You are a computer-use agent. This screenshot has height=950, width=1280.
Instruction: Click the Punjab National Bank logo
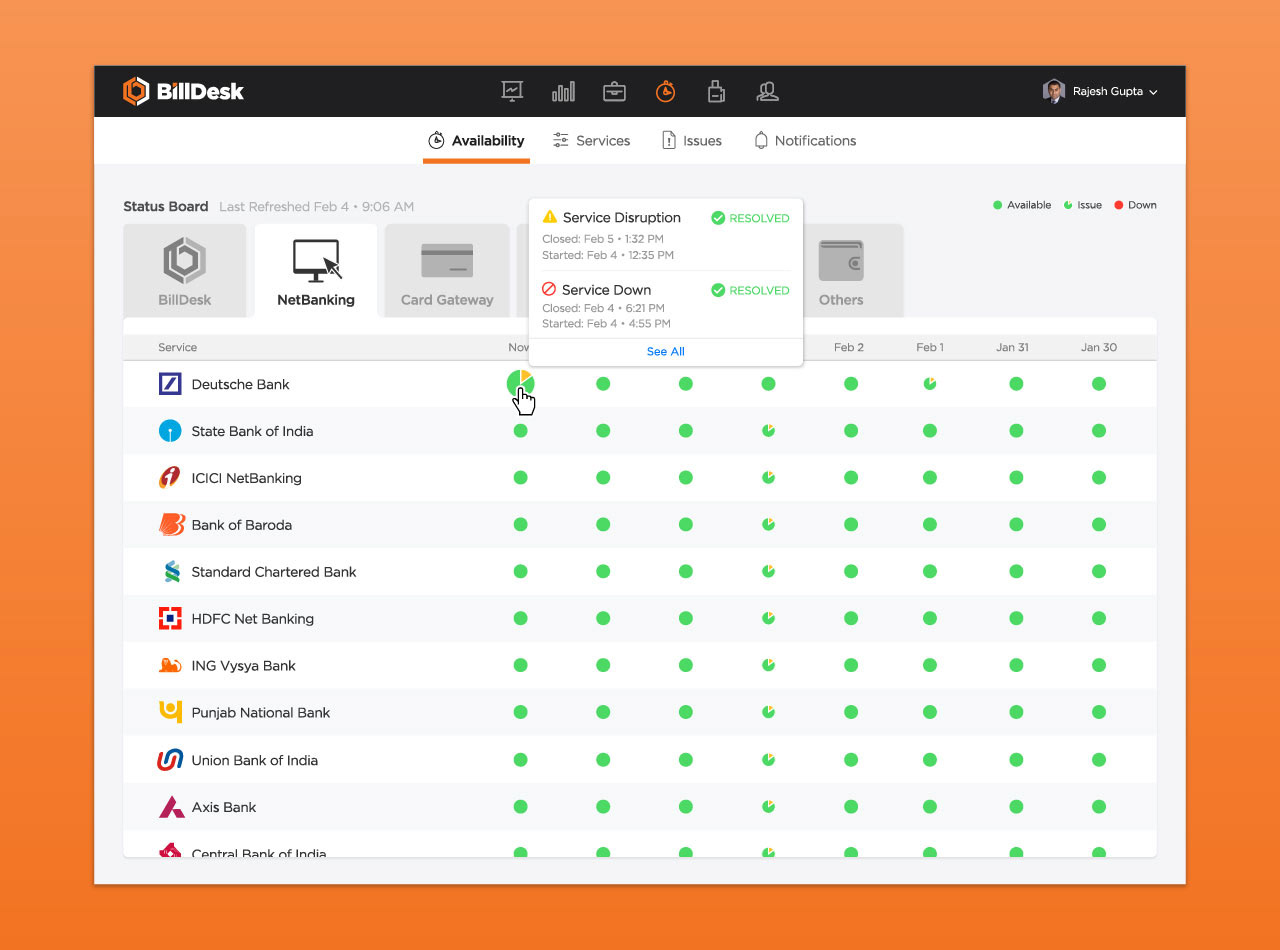170,712
